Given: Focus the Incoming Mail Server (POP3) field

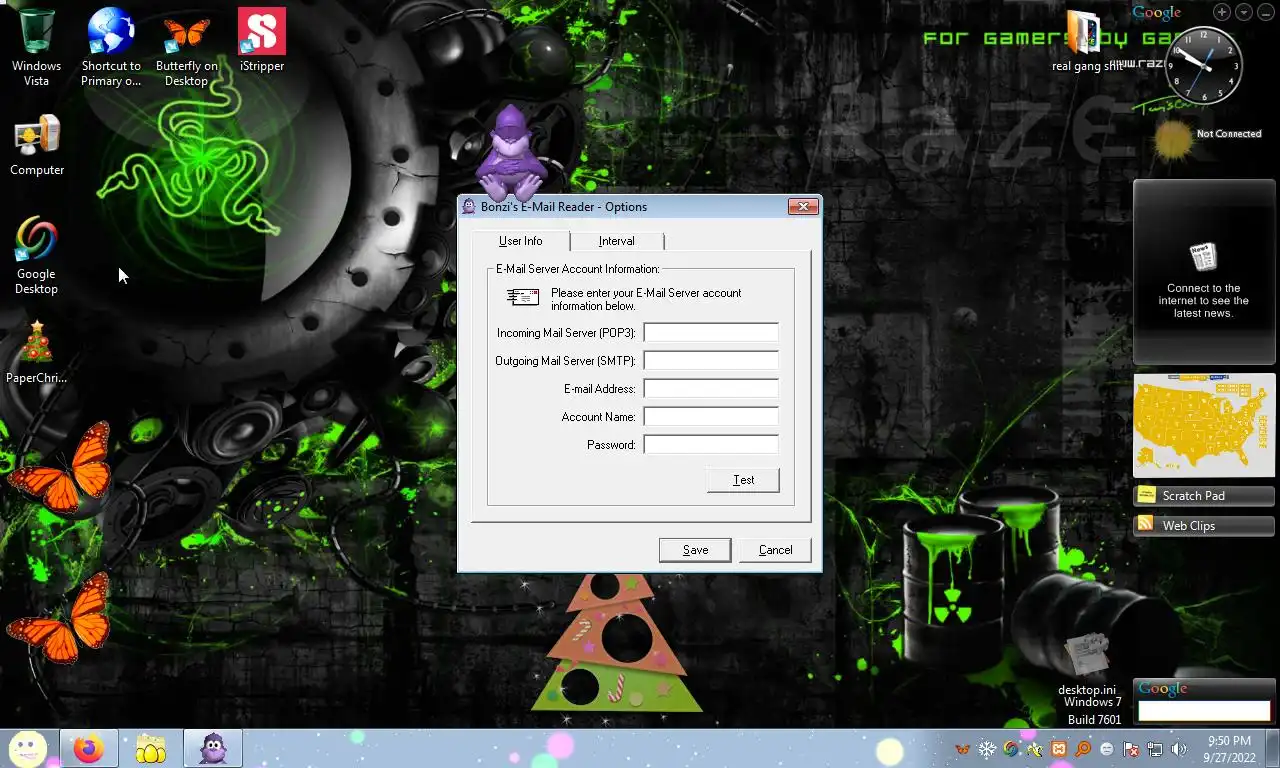Looking at the screenshot, I should tap(711, 332).
